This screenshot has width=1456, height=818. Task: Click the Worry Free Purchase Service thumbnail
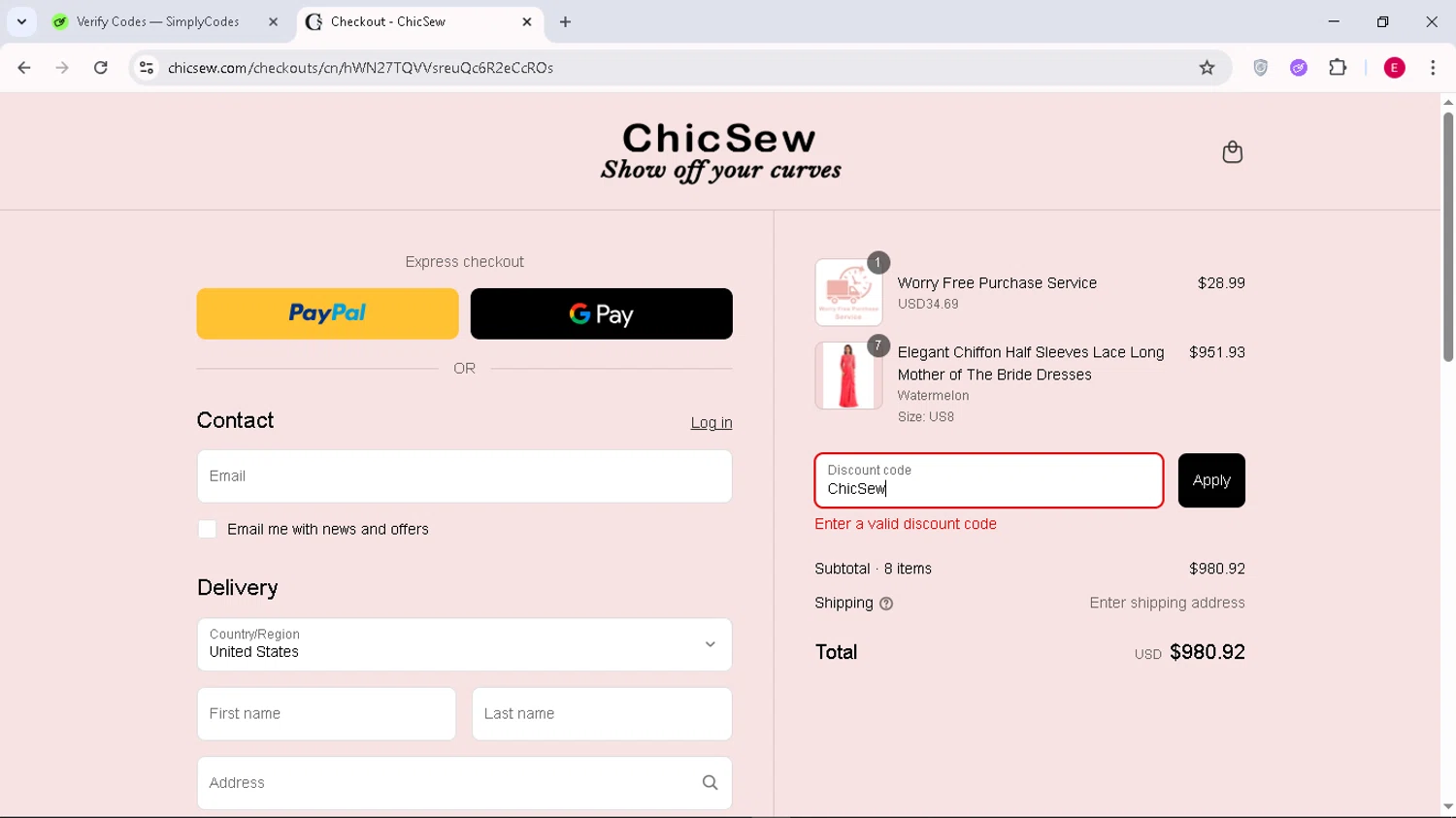point(849,292)
